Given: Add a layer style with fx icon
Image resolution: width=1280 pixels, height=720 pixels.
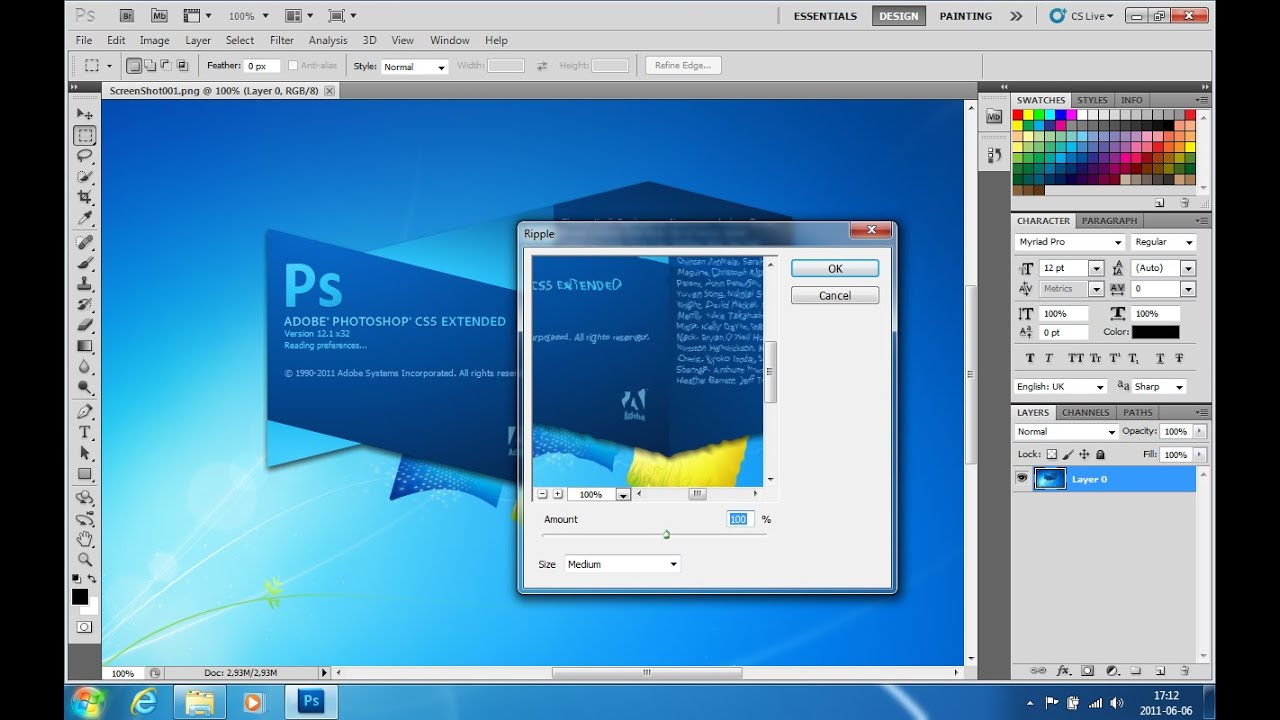Looking at the screenshot, I should click(x=1063, y=671).
